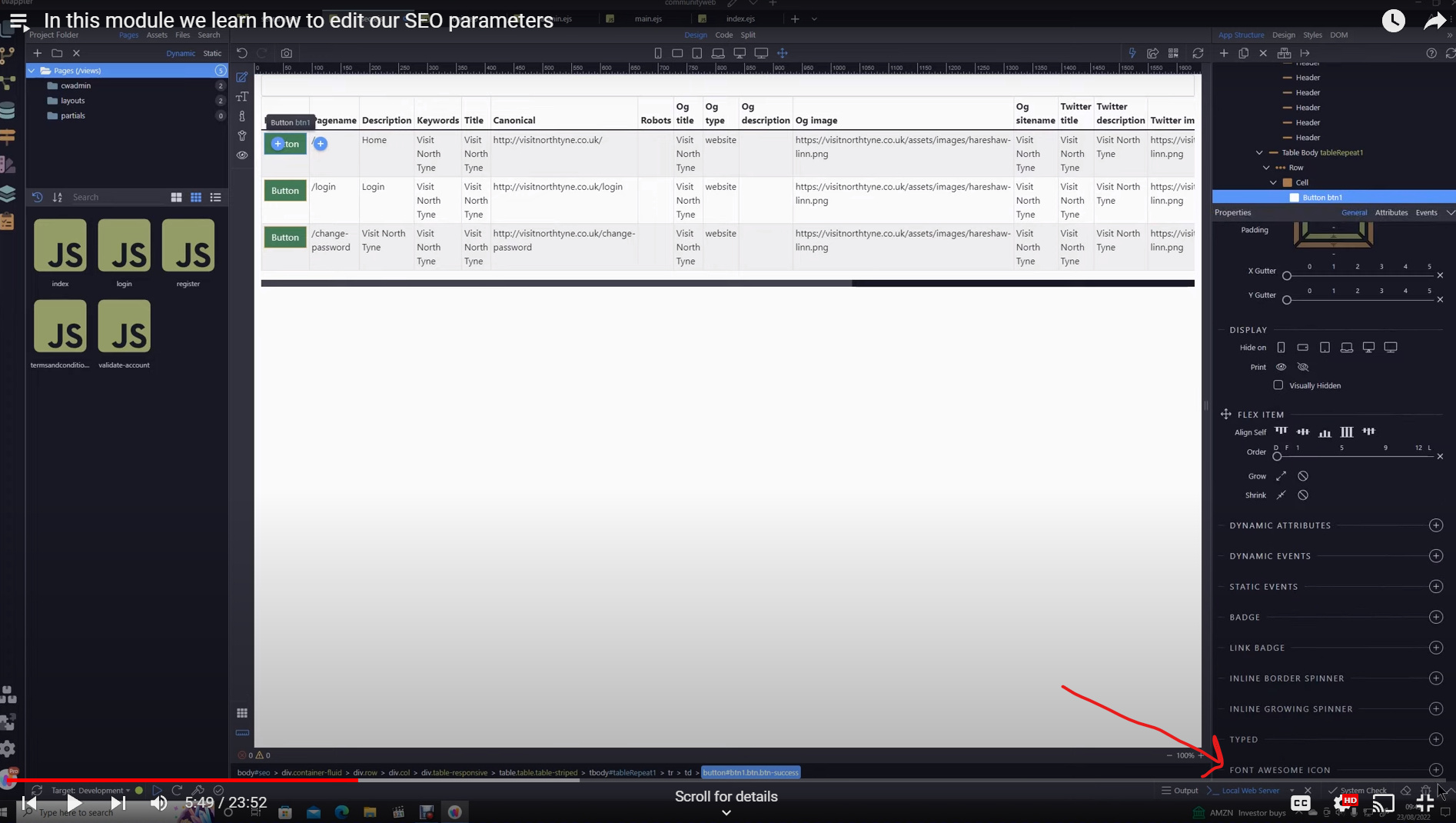
Task: Collapse the Cell node in App Structure
Action: [1274, 182]
